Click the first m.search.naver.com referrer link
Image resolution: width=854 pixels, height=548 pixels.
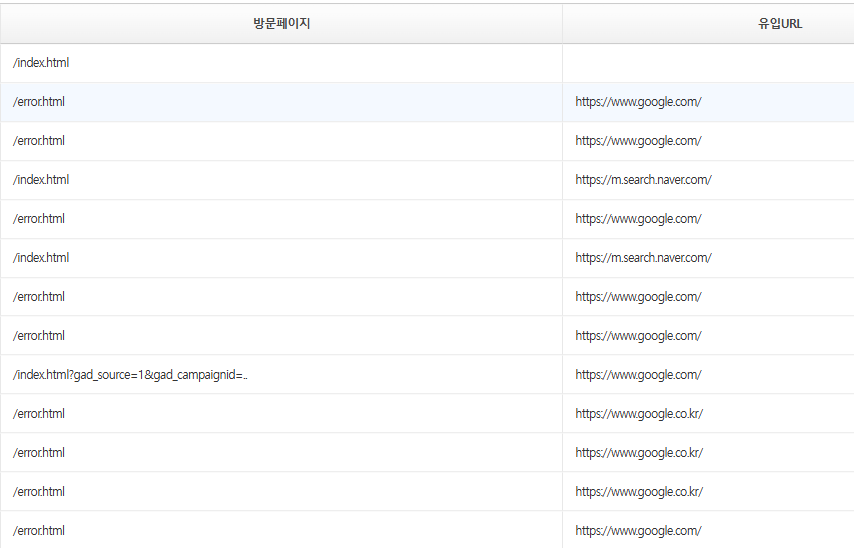(x=643, y=180)
